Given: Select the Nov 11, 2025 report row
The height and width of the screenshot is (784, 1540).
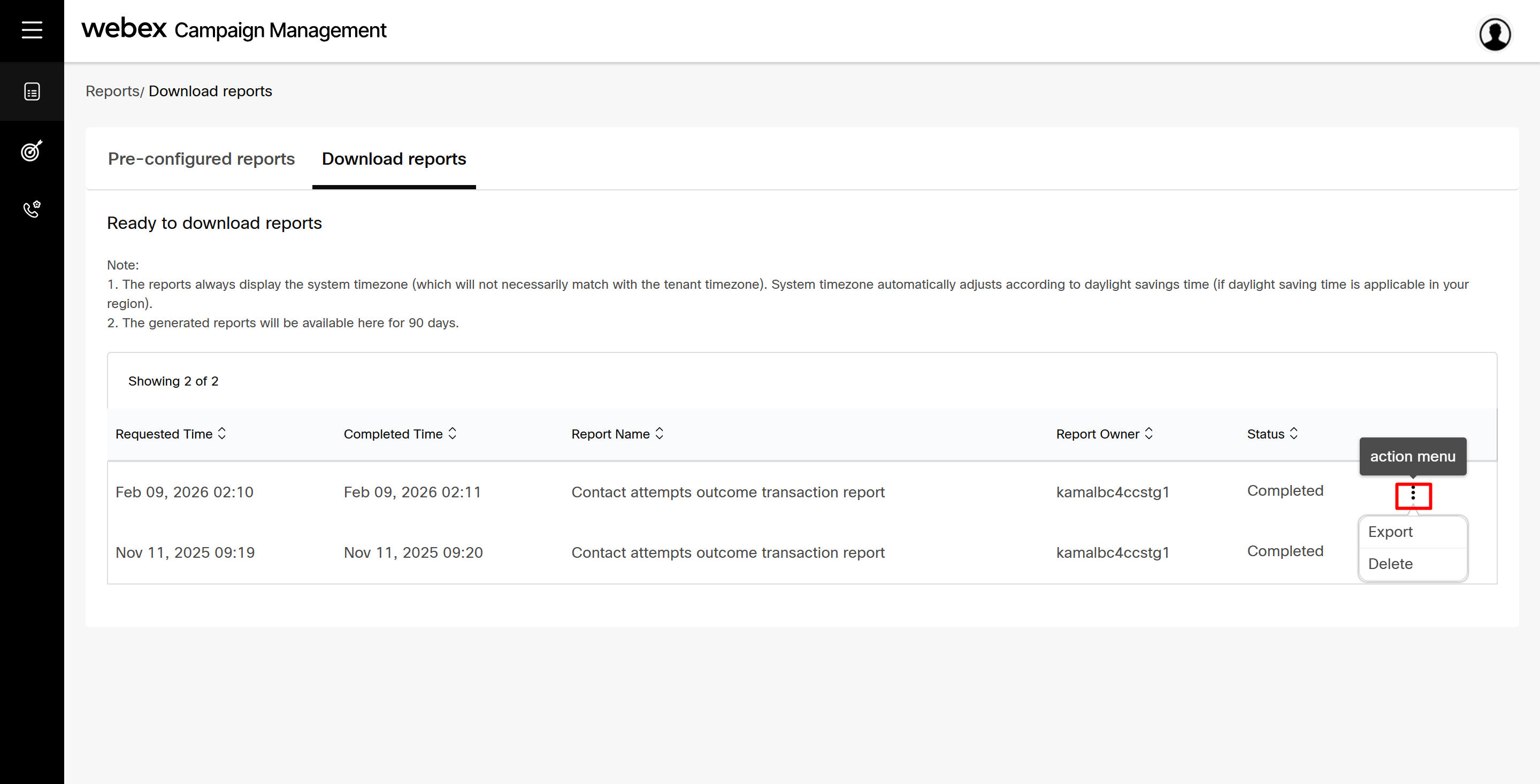Looking at the screenshot, I should 727,553.
